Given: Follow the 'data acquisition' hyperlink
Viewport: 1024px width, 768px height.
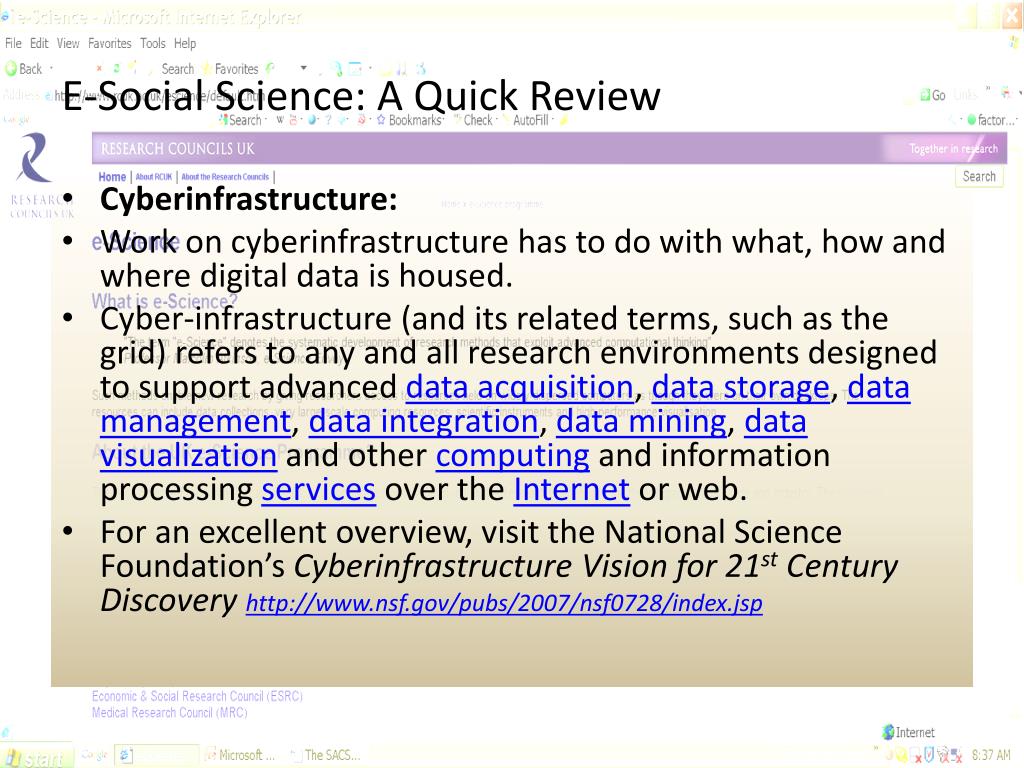Looking at the screenshot, I should (x=520, y=387).
